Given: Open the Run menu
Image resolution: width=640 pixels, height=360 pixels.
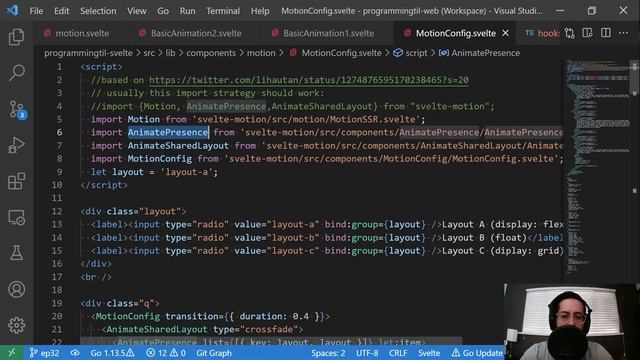Looking at the screenshot, I should 187,11.
